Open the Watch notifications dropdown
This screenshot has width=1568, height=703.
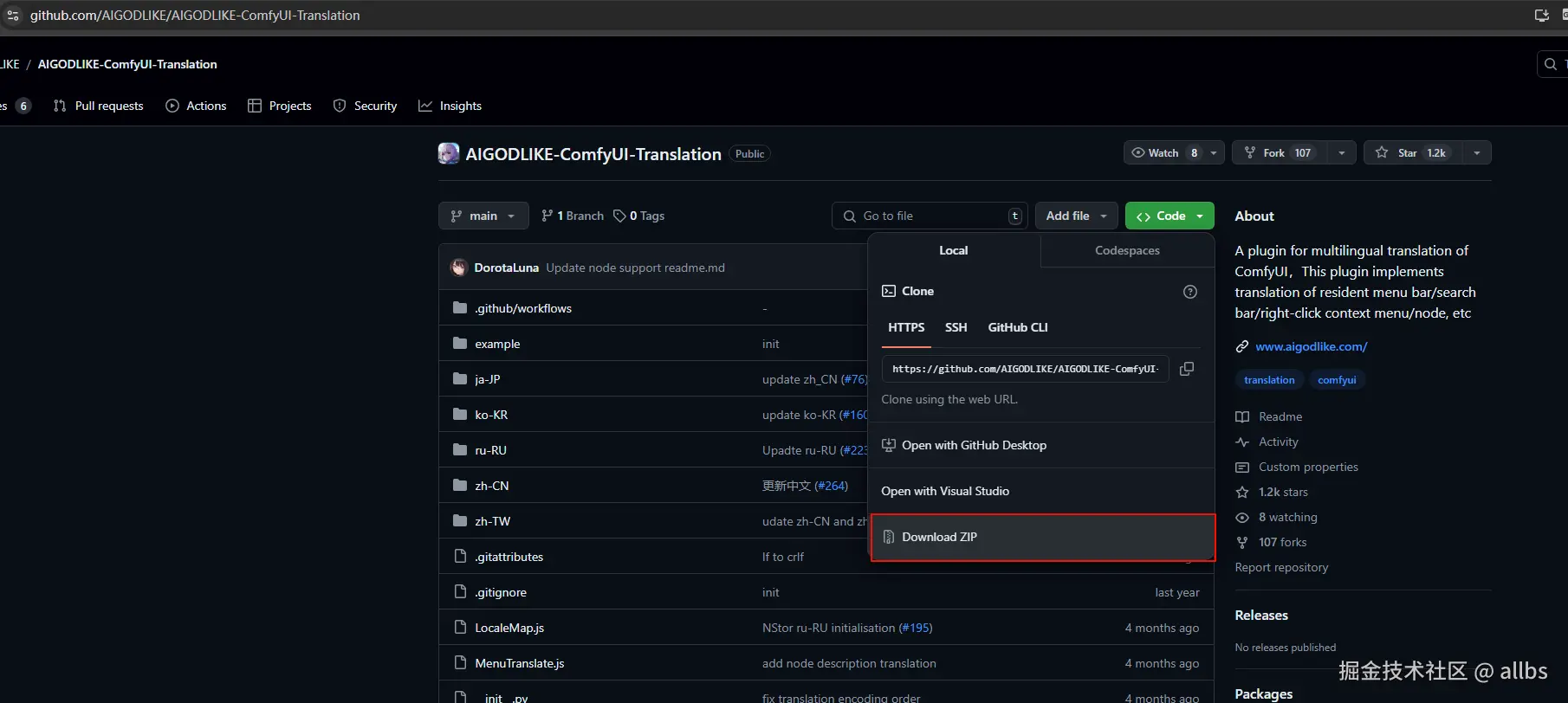[1174, 152]
